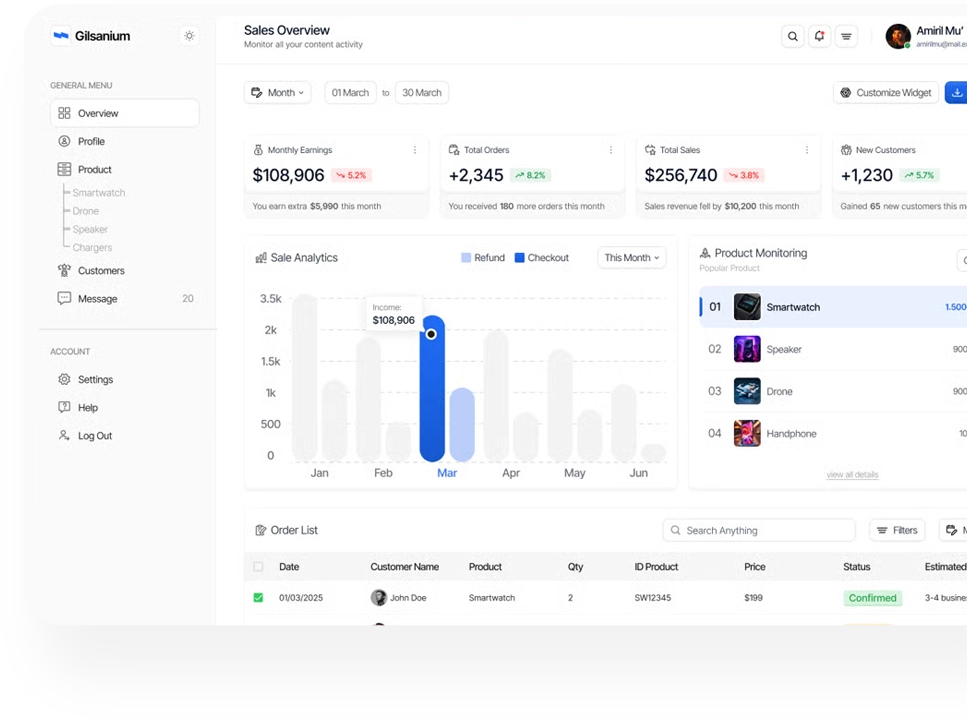
Task: Click the header menu lines icon
Action: (x=846, y=37)
